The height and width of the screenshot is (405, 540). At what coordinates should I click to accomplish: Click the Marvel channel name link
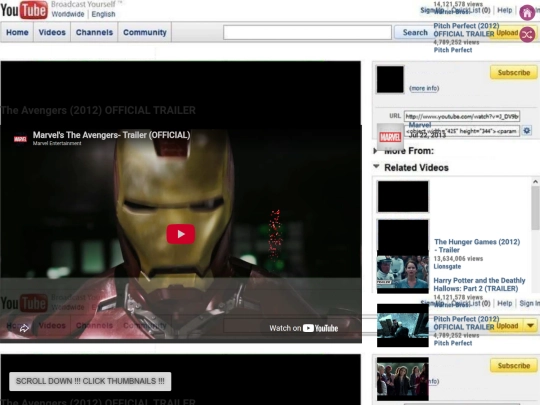click(x=420, y=125)
